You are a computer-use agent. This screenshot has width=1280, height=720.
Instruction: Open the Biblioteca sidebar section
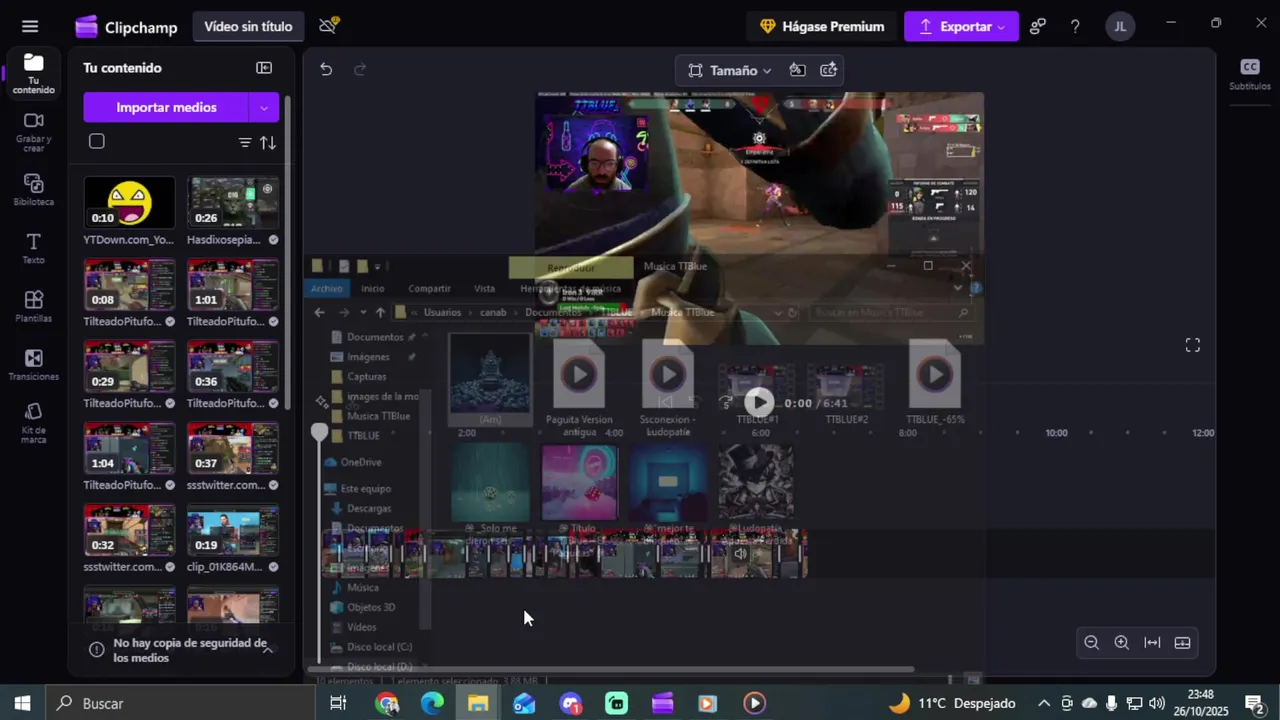(x=34, y=190)
